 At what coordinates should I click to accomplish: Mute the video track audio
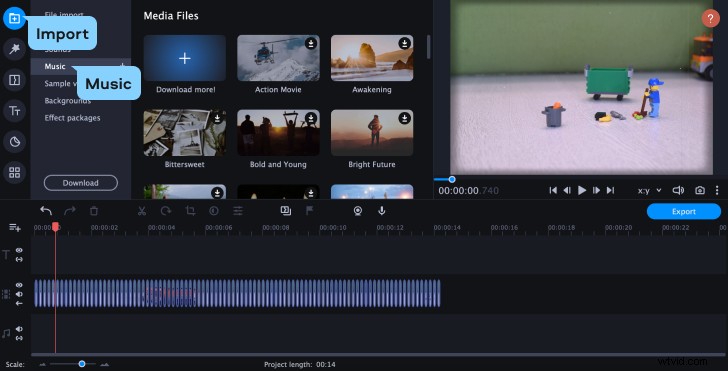(x=19, y=294)
